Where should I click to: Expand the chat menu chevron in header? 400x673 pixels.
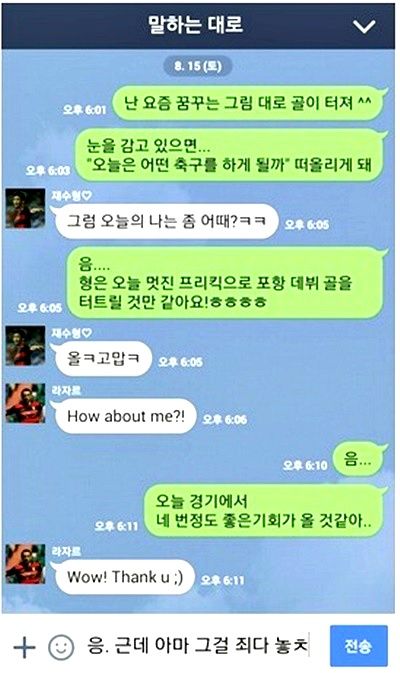[364, 26]
